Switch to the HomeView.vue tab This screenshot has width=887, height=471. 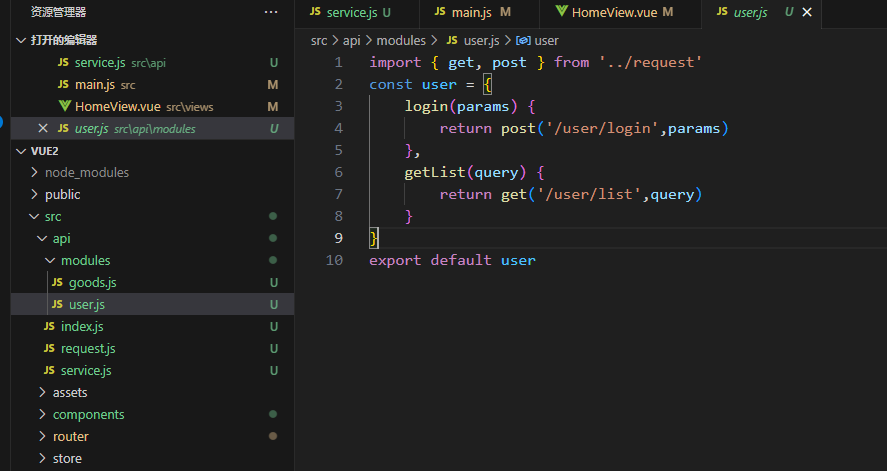coord(620,14)
